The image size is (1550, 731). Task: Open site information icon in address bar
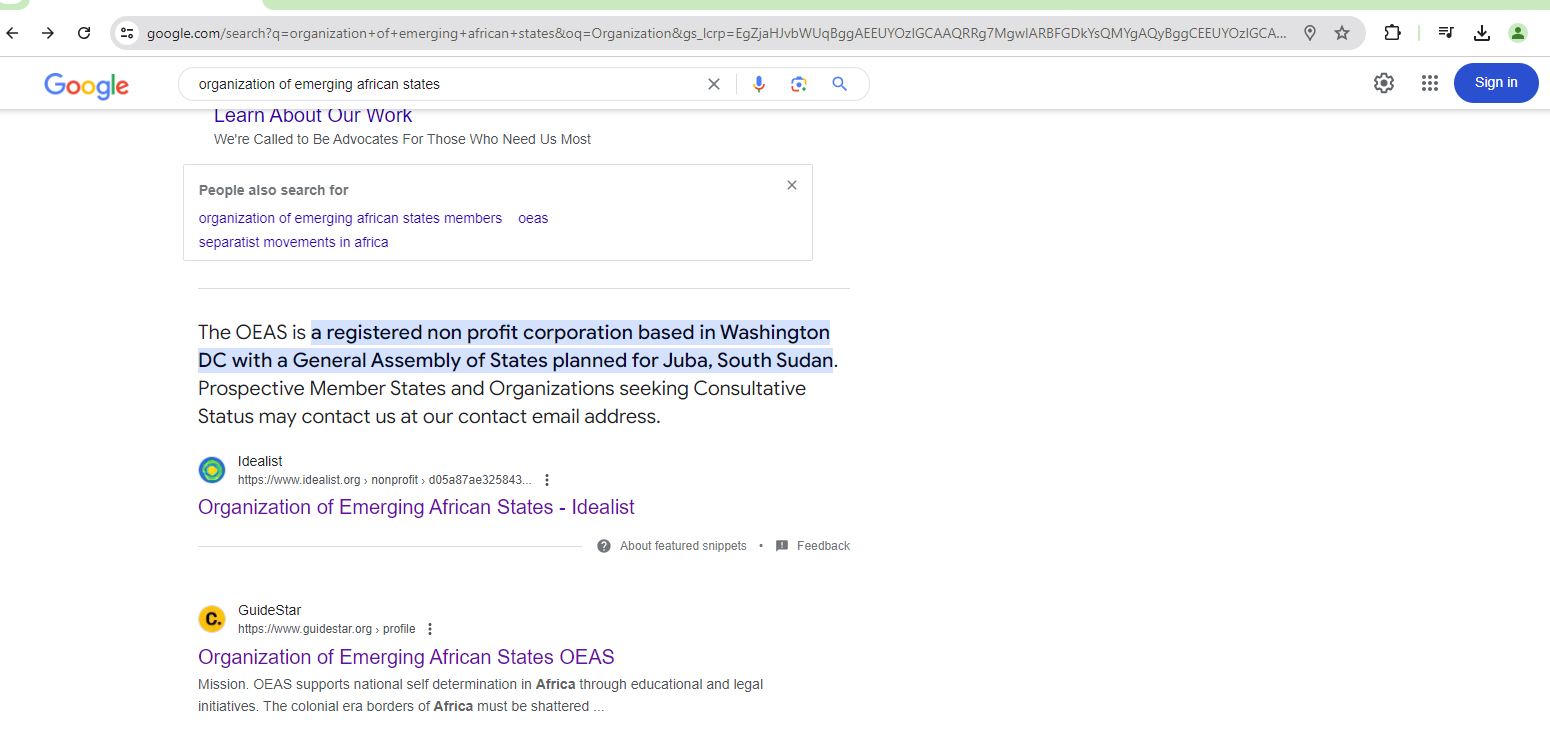point(127,33)
